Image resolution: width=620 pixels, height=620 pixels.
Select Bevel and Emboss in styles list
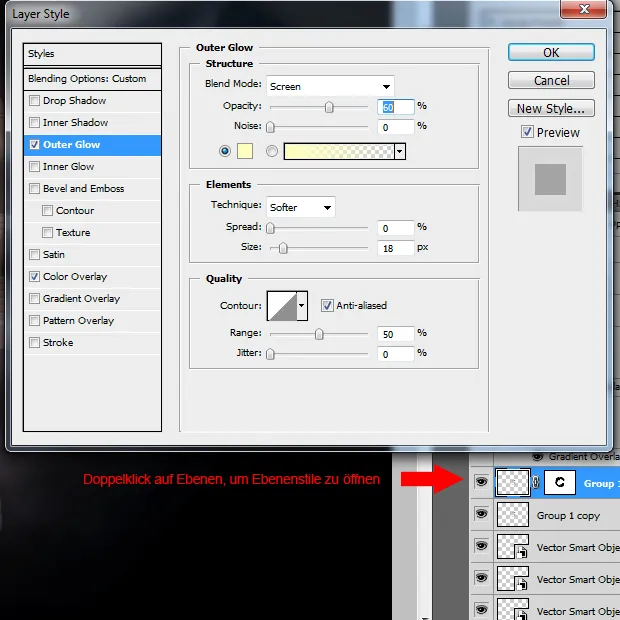pos(83,189)
